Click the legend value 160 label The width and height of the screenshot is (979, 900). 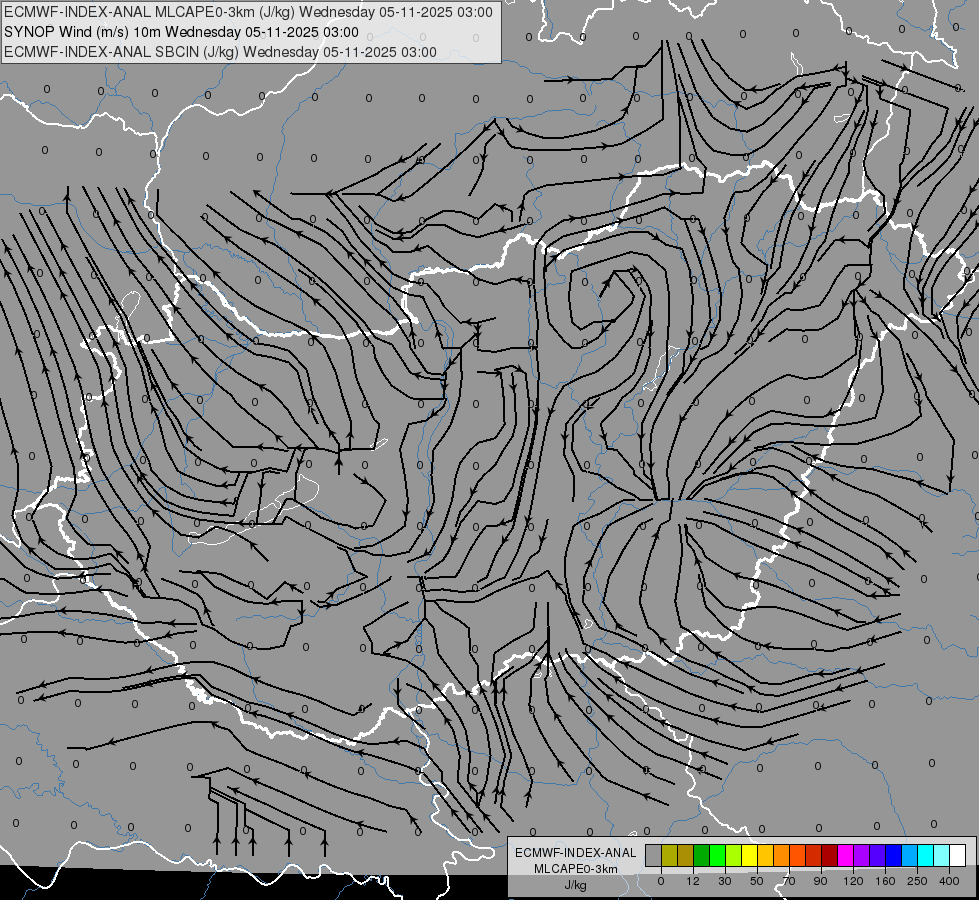click(885, 881)
